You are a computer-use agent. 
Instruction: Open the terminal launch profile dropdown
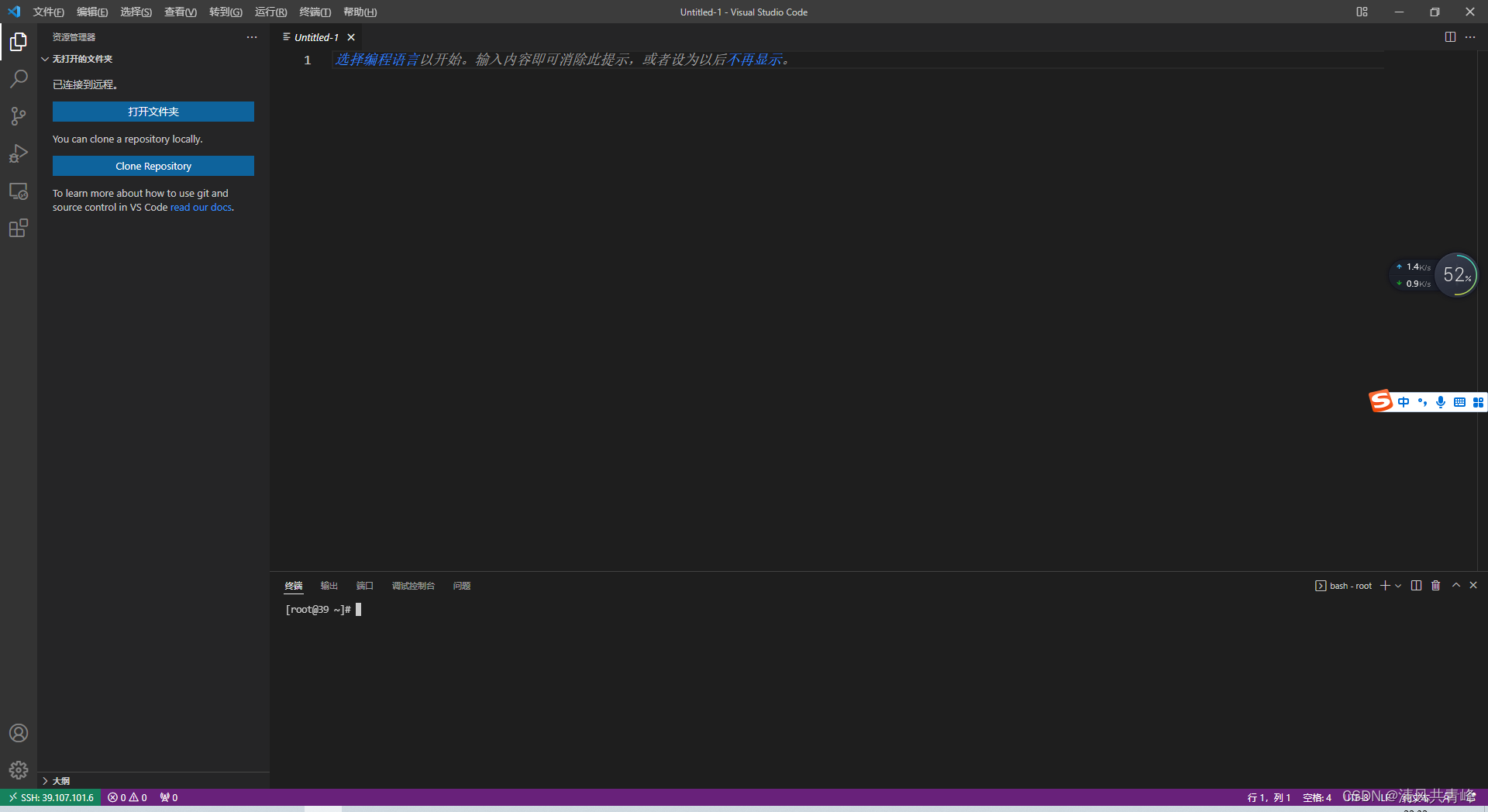[x=1398, y=586]
